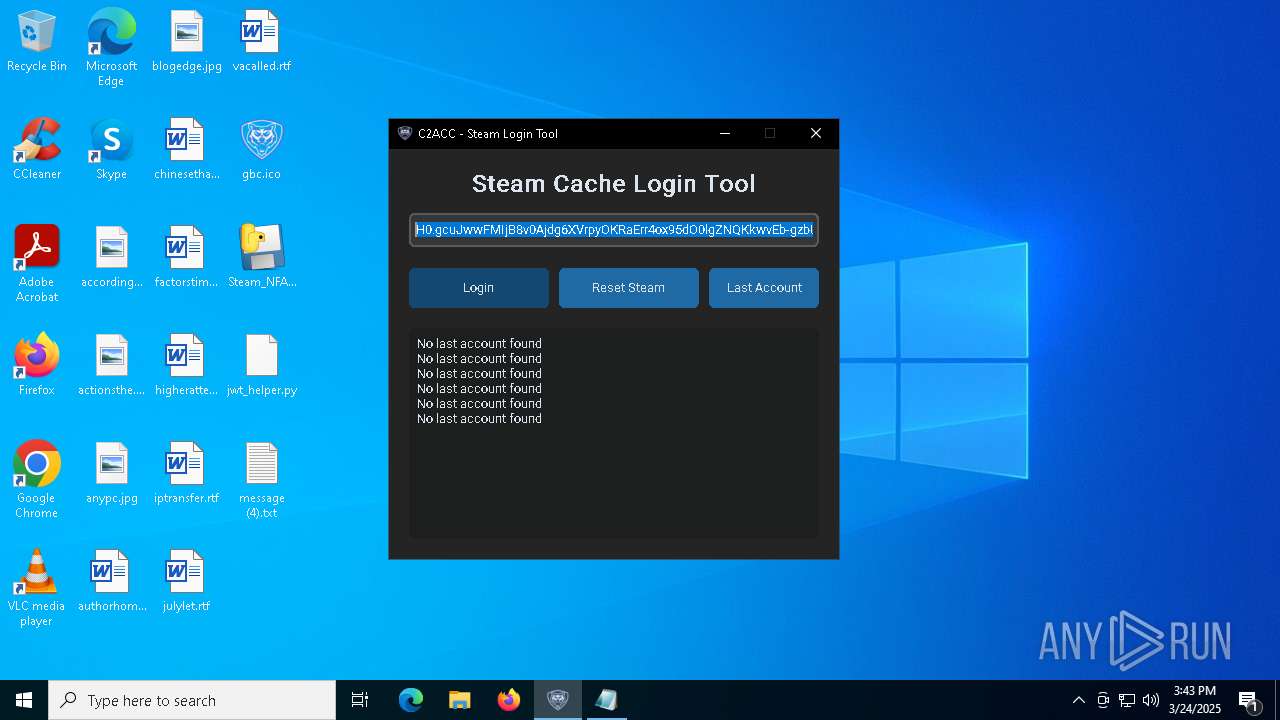The height and width of the screenshot is (720, 1280).
Task: Click the first 'No last account found' log line
Action: (x=479, y=344)
